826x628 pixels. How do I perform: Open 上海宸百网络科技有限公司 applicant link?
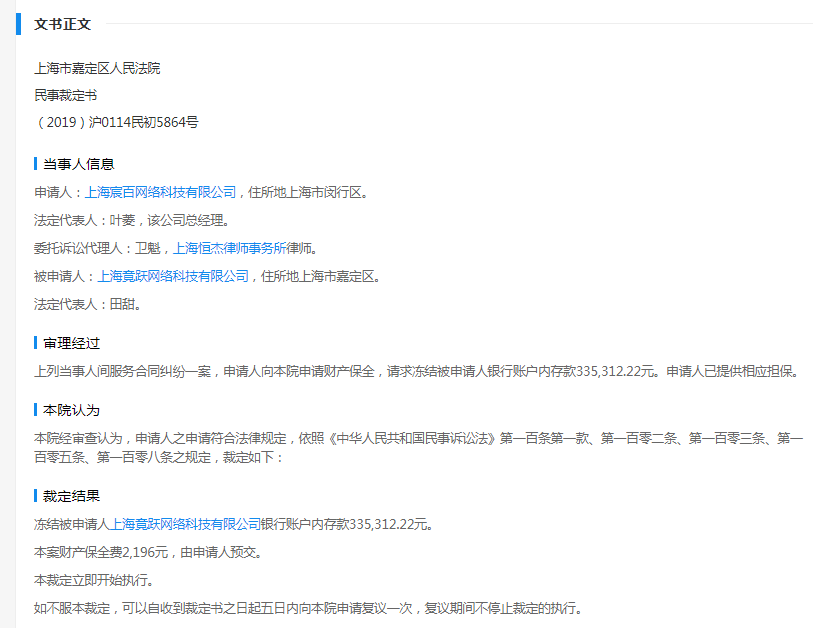tap(160, 192)
